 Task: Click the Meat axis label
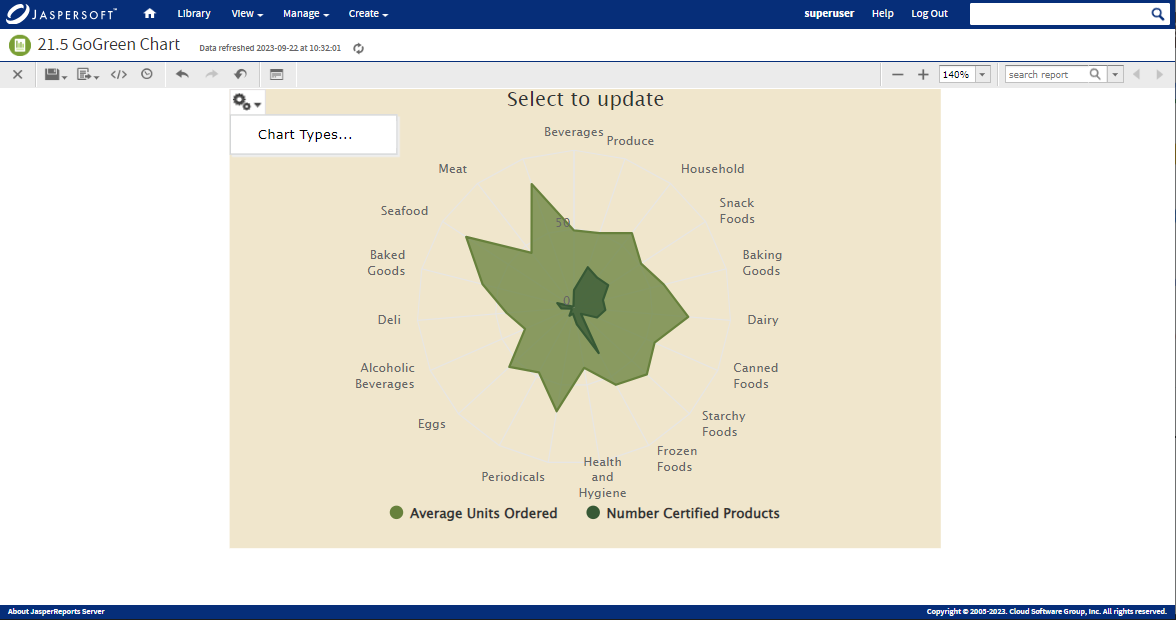[x=453, y=169]
